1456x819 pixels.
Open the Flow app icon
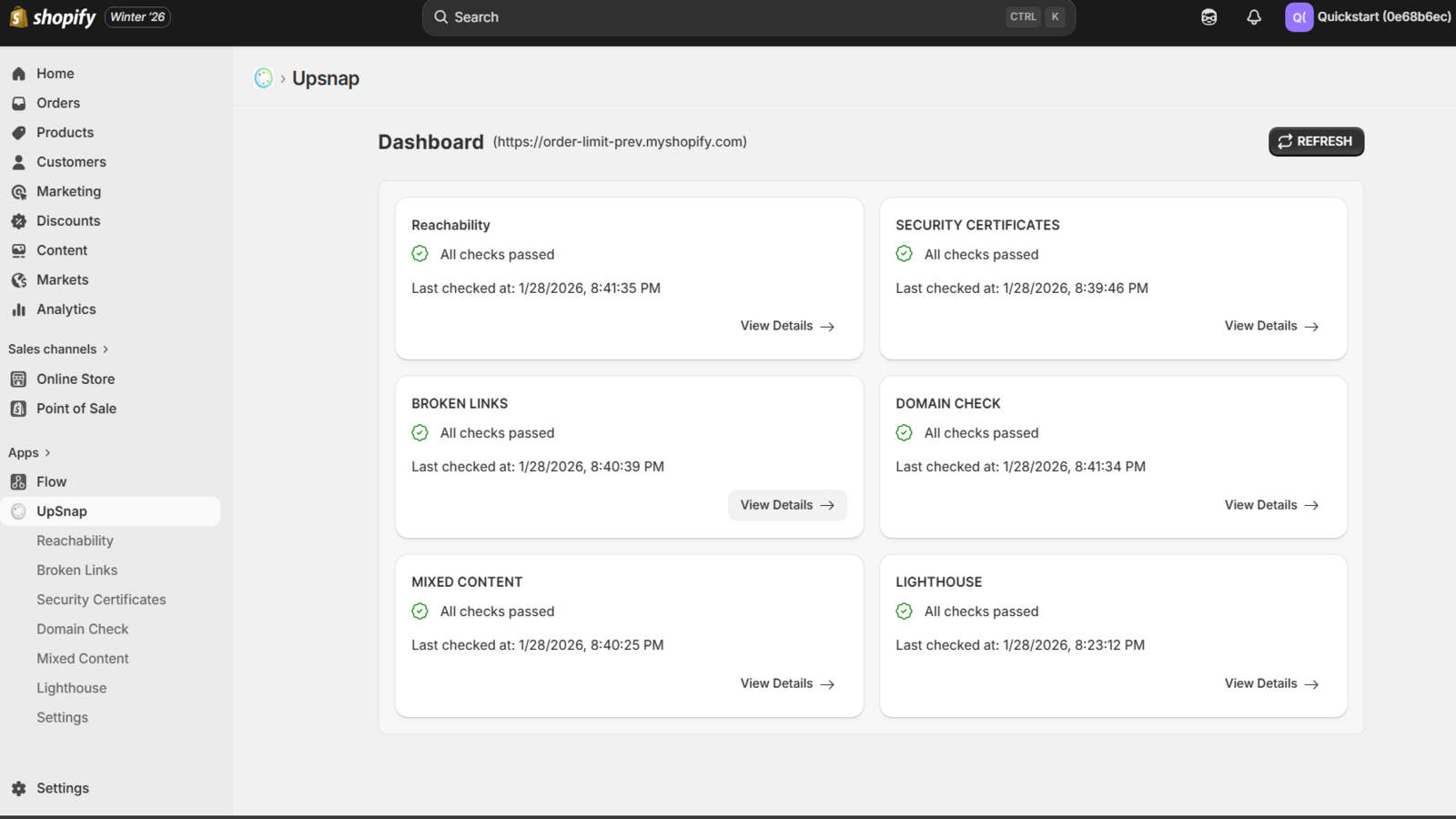pos(18,482)
